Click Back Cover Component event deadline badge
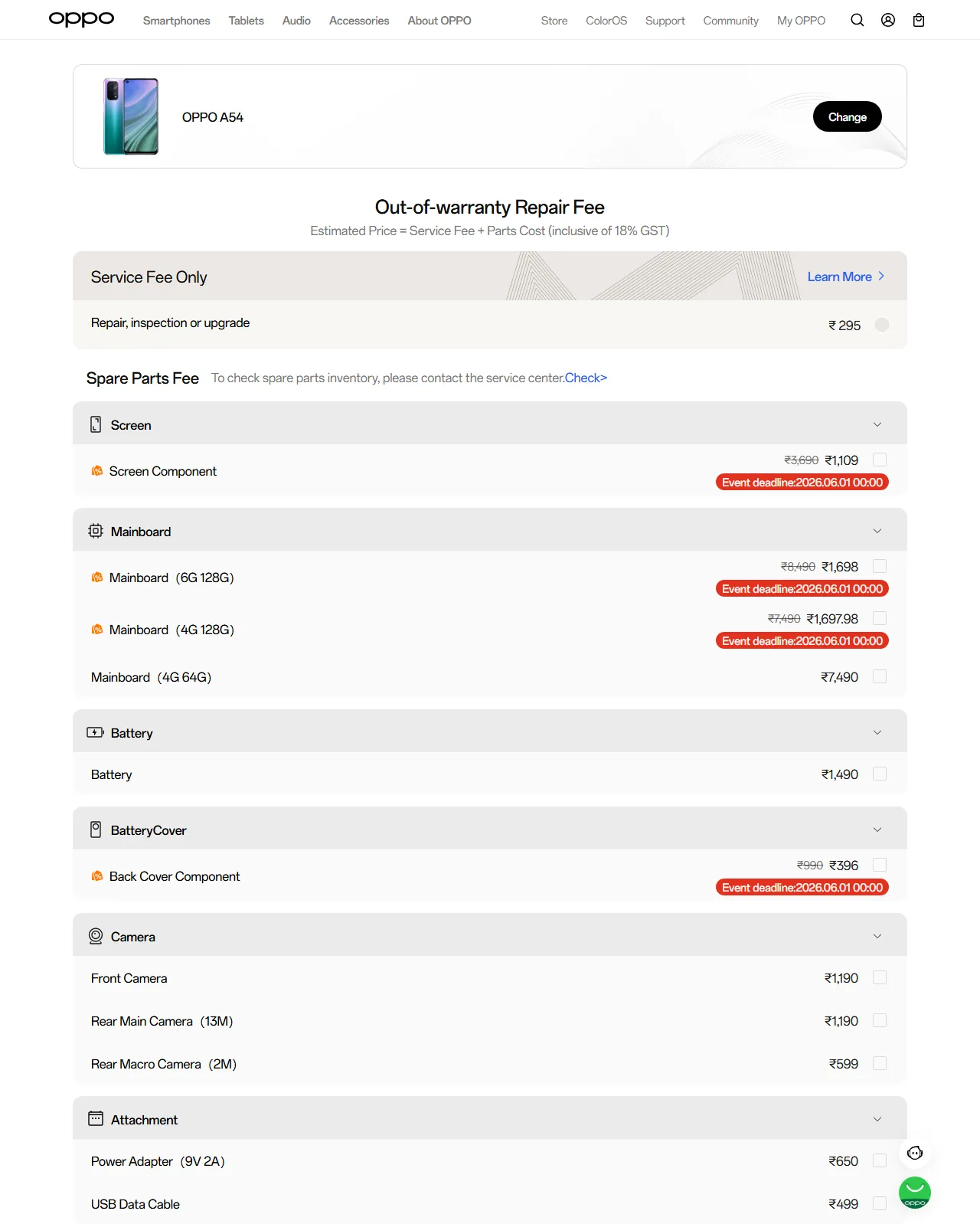The height and width of the screenshot is (1224, 980). click(802, 887)
